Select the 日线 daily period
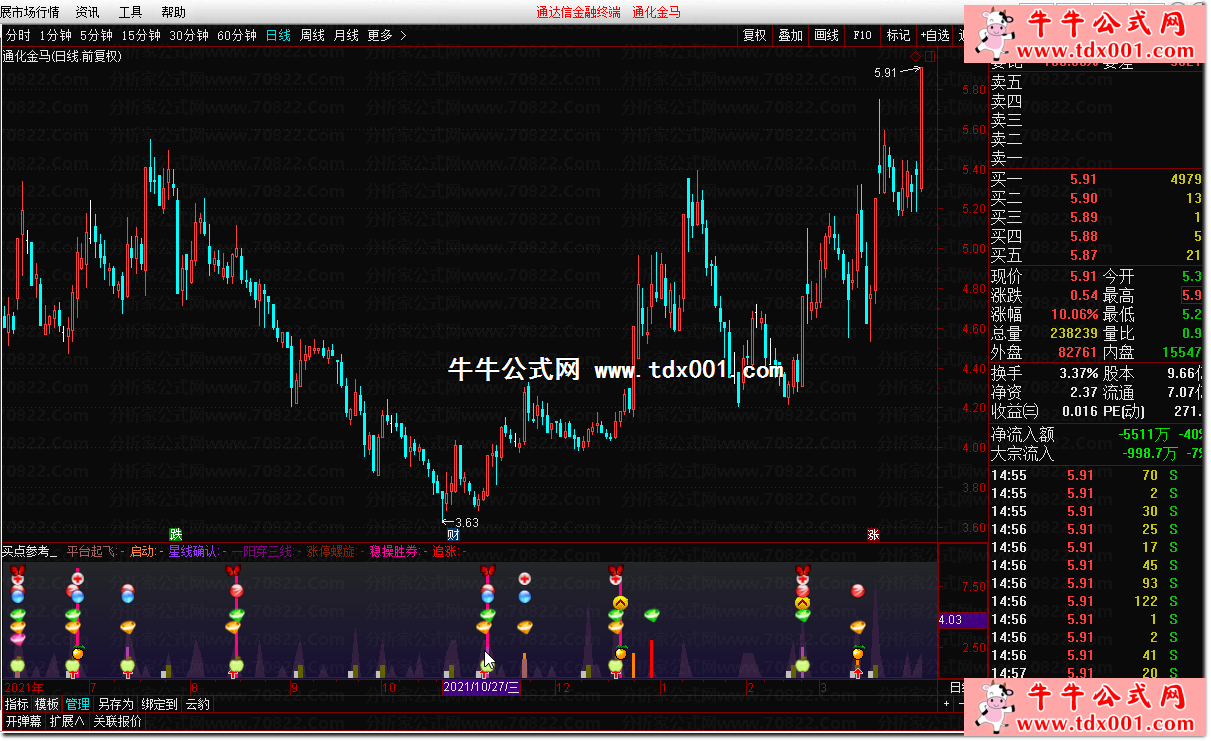 tap(278, 35)
